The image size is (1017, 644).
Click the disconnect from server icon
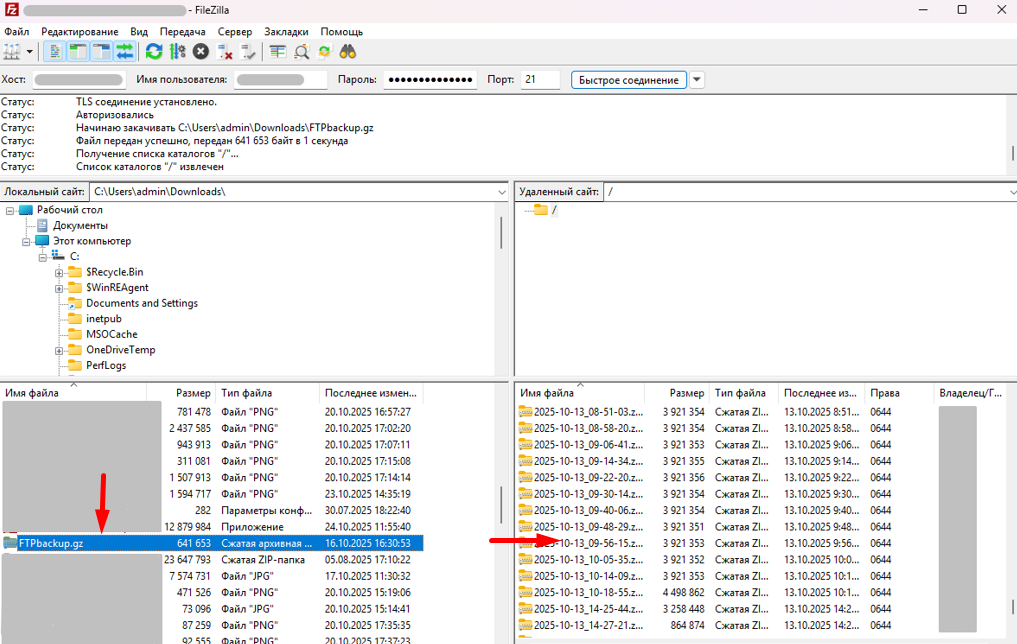225,52
